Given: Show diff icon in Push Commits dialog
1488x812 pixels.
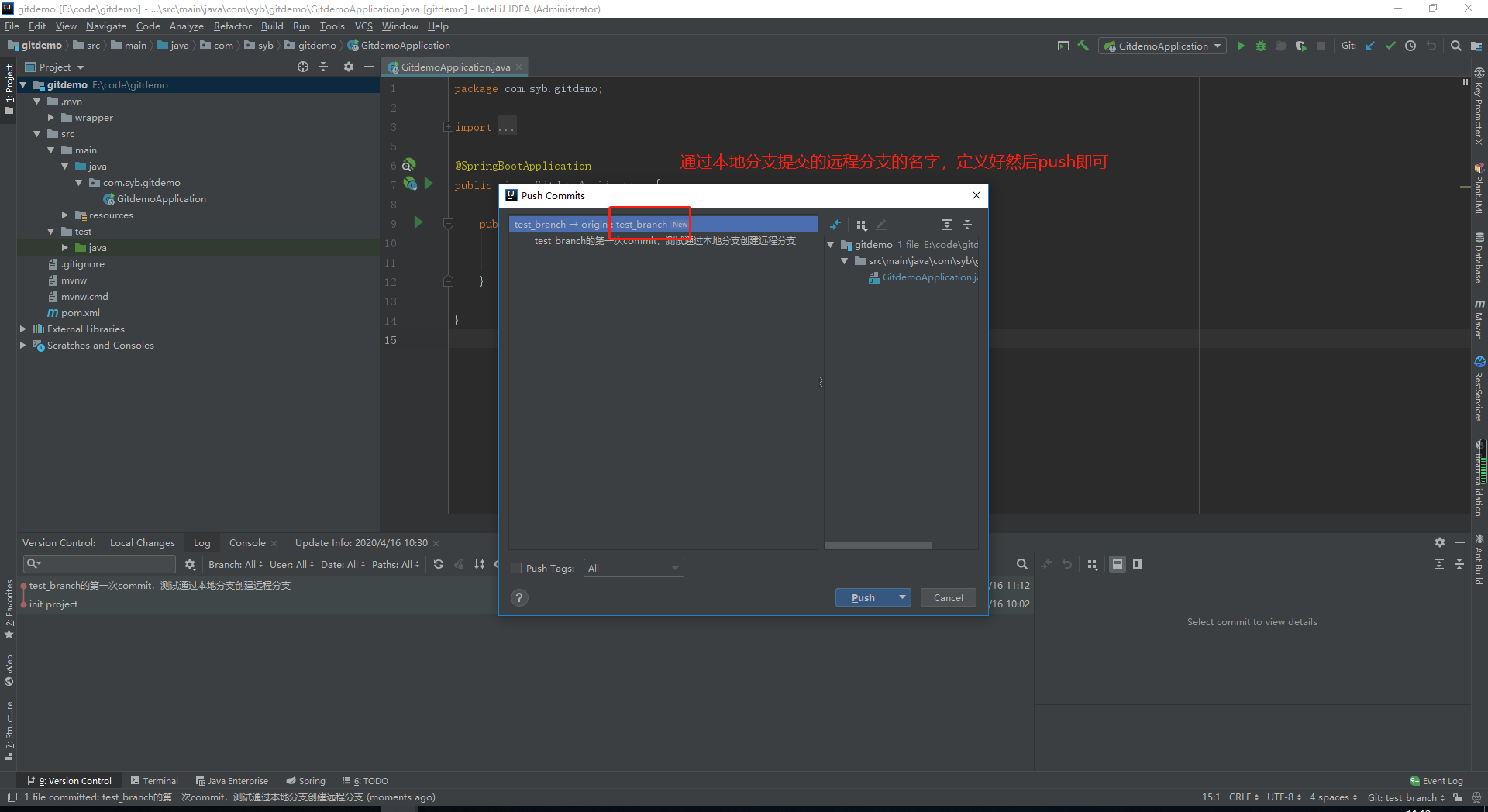Looking at the screenshot, I should 835,225.
